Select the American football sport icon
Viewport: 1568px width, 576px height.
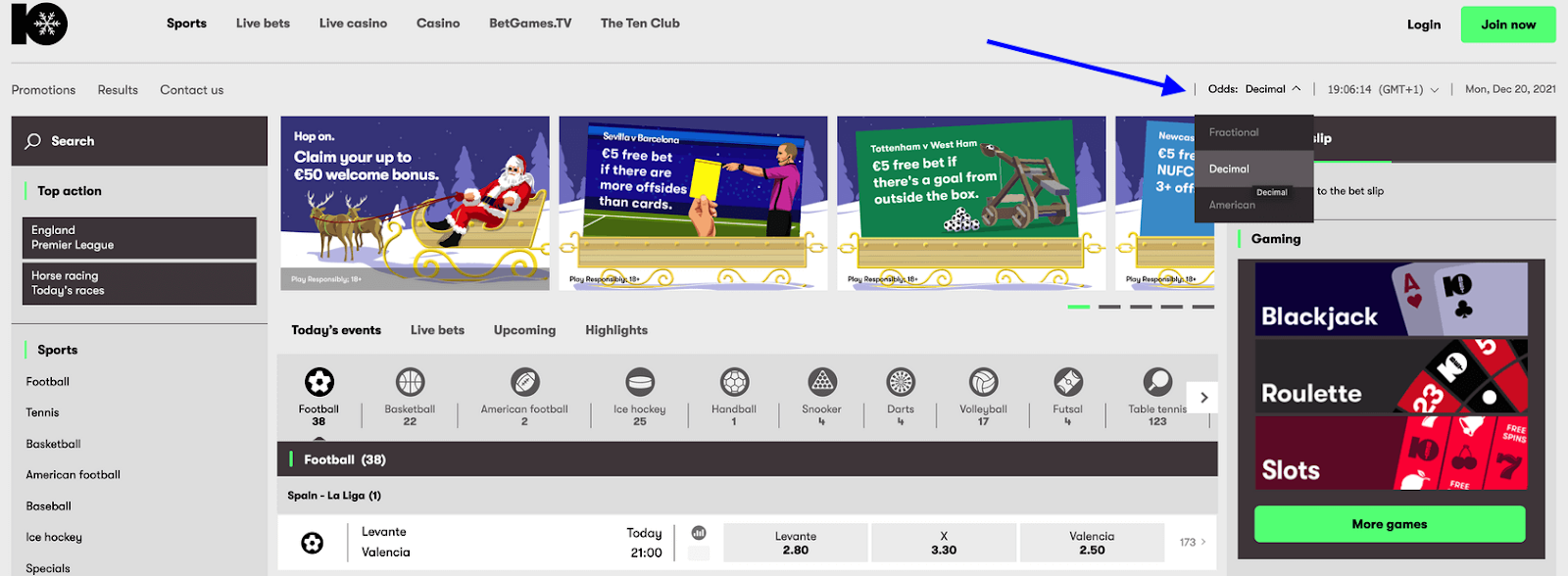click(524, 381)
